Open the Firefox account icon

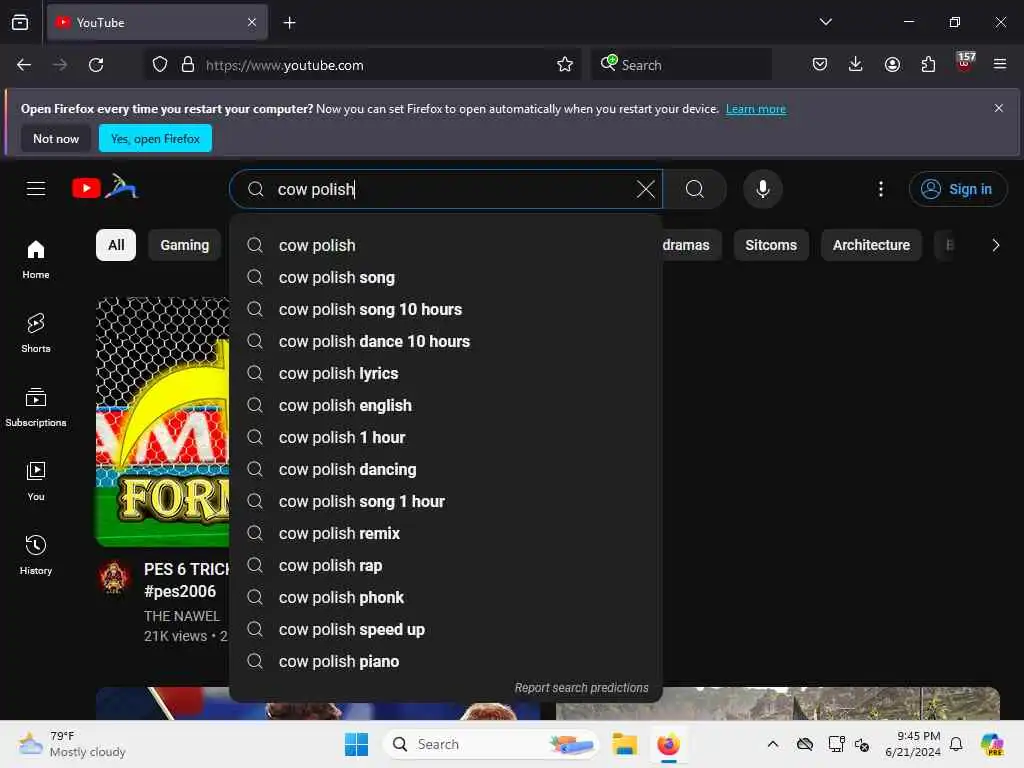coord(892,64)
